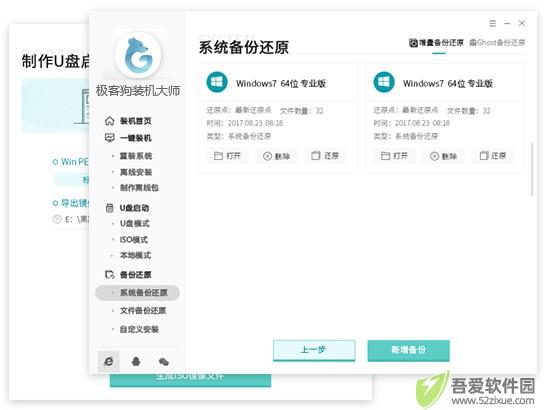Viewport: 544px width, 410px height.
Task: Select the U盘启动 section
Action: [x=134, y=208]
